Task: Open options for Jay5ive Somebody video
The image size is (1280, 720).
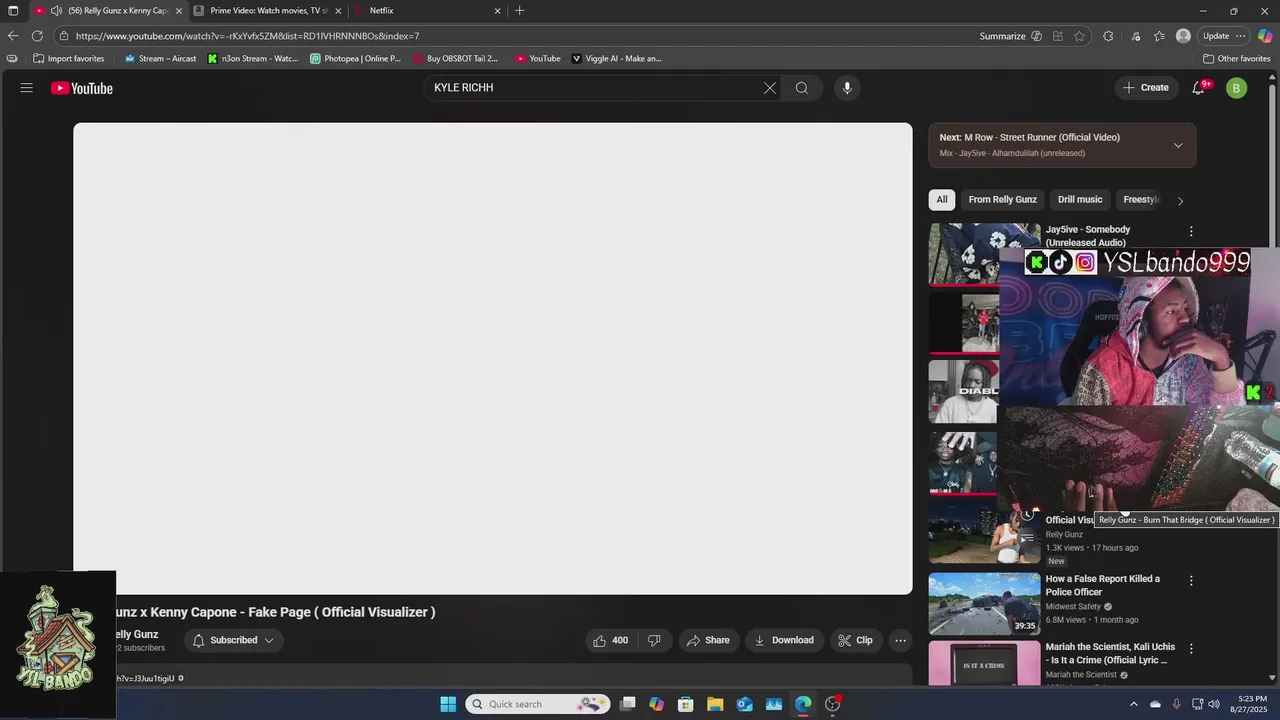Action: click(1191, 231)
